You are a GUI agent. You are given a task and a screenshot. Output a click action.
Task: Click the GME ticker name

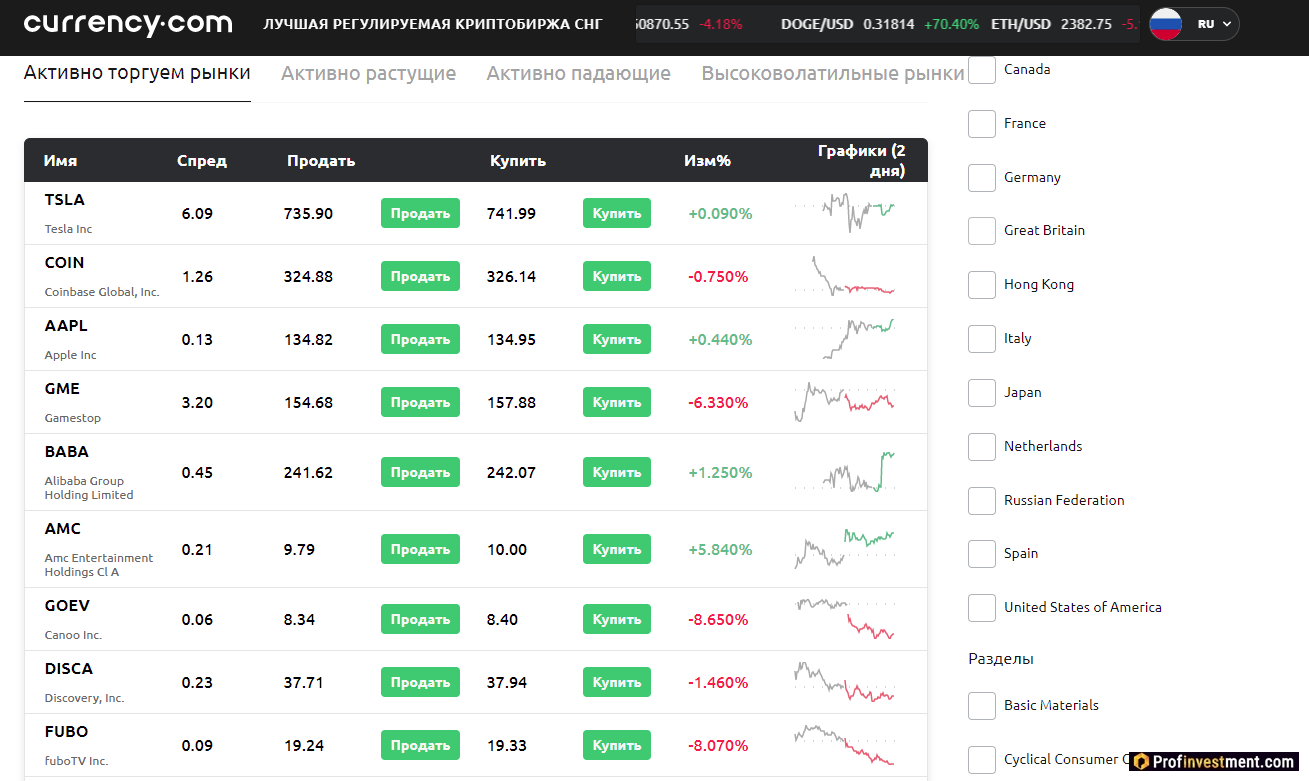coord(62,388)
